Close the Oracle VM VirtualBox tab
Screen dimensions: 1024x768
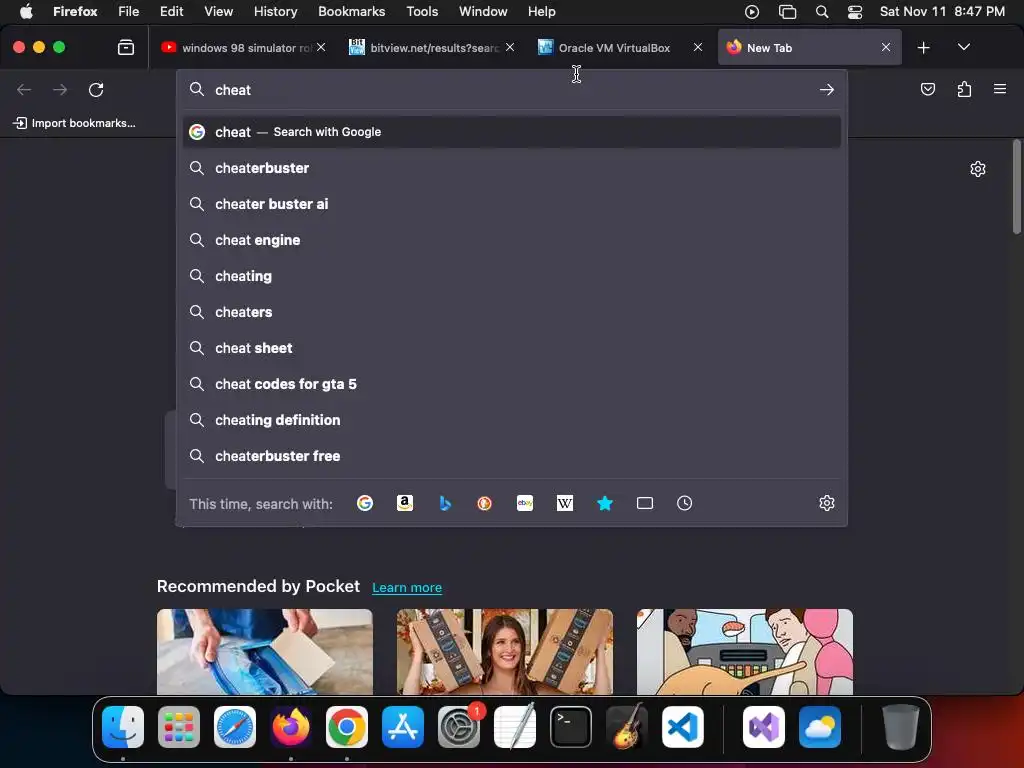tap(697, 47)
